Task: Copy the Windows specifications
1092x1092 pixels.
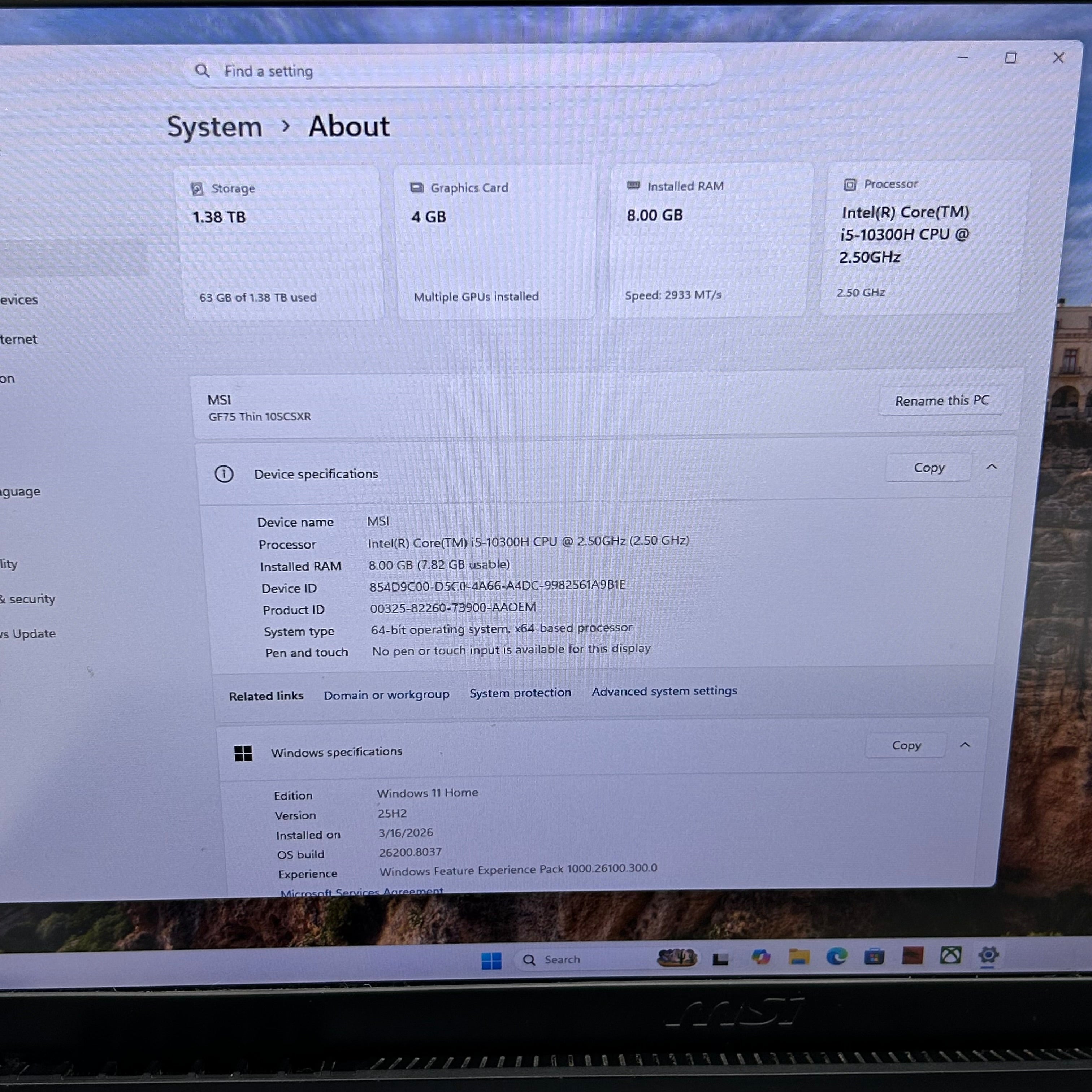Action: pyautogui.click(x=906, y=746)
